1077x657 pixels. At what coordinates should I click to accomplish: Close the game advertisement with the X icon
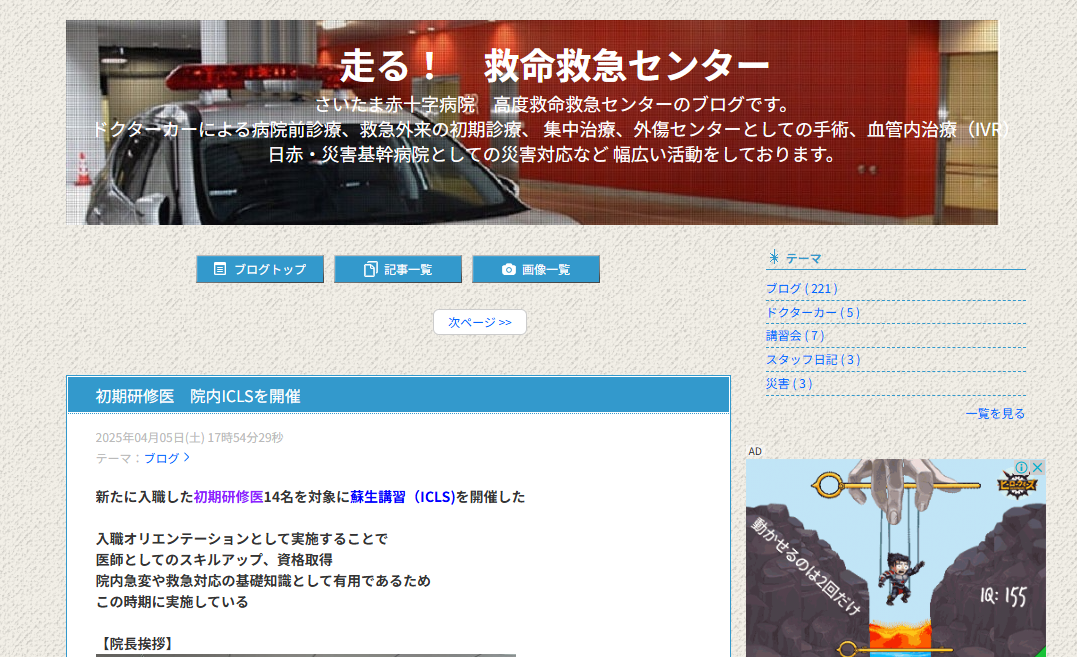[1037, 468]
